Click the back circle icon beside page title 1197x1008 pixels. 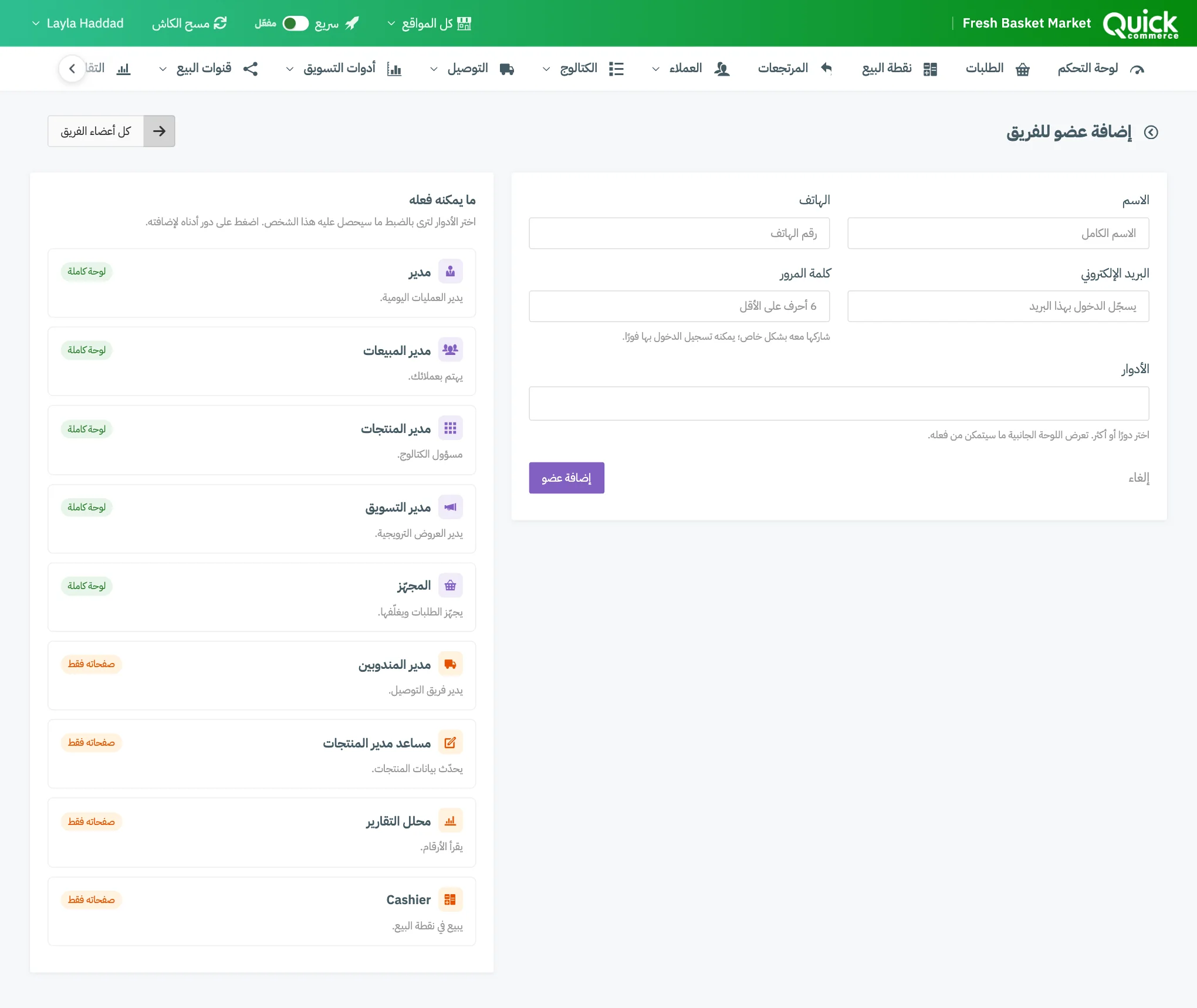click(1151, 132)
